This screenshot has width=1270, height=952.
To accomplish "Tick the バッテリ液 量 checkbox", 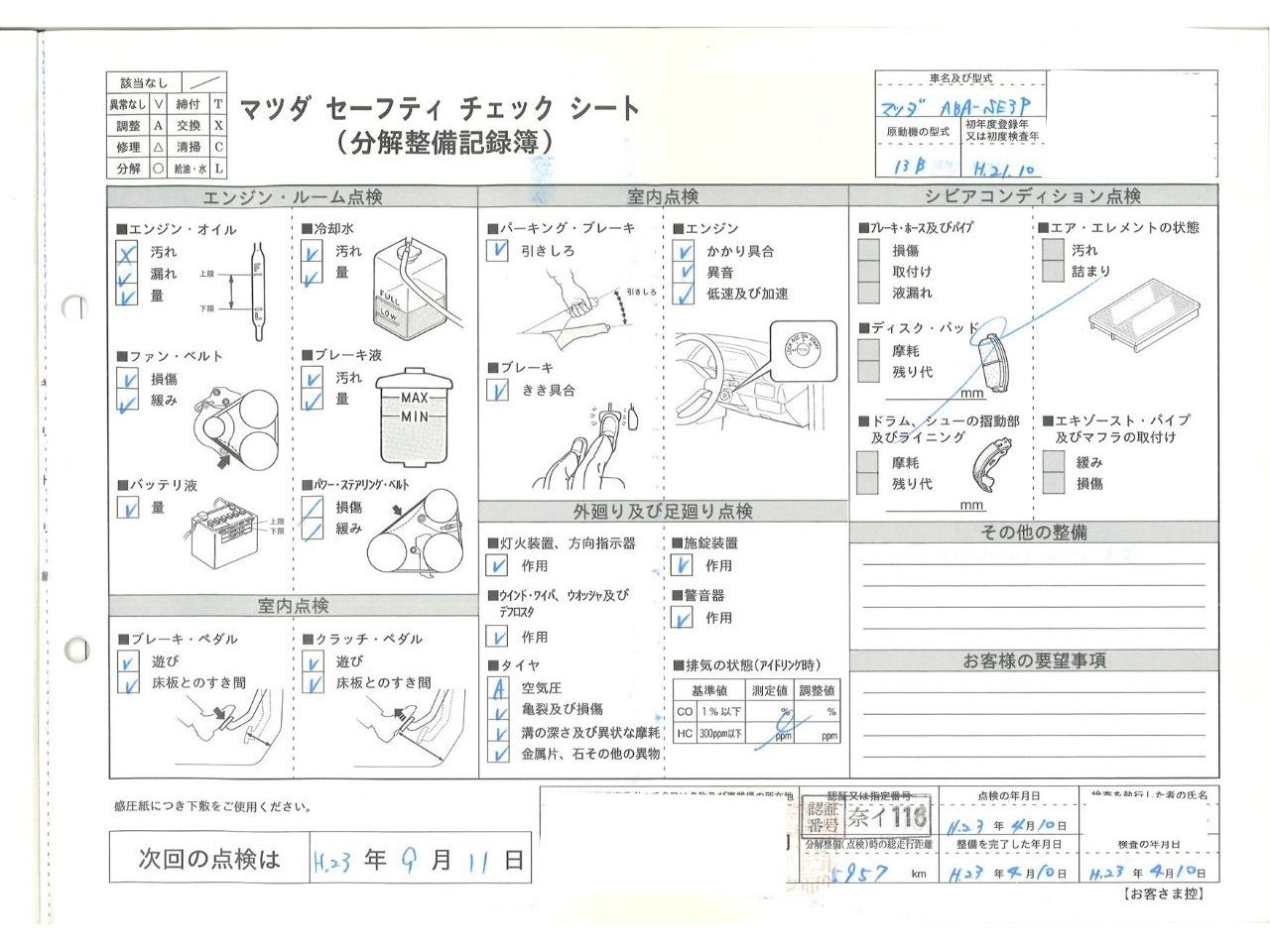I will click(x=127, y=508).
